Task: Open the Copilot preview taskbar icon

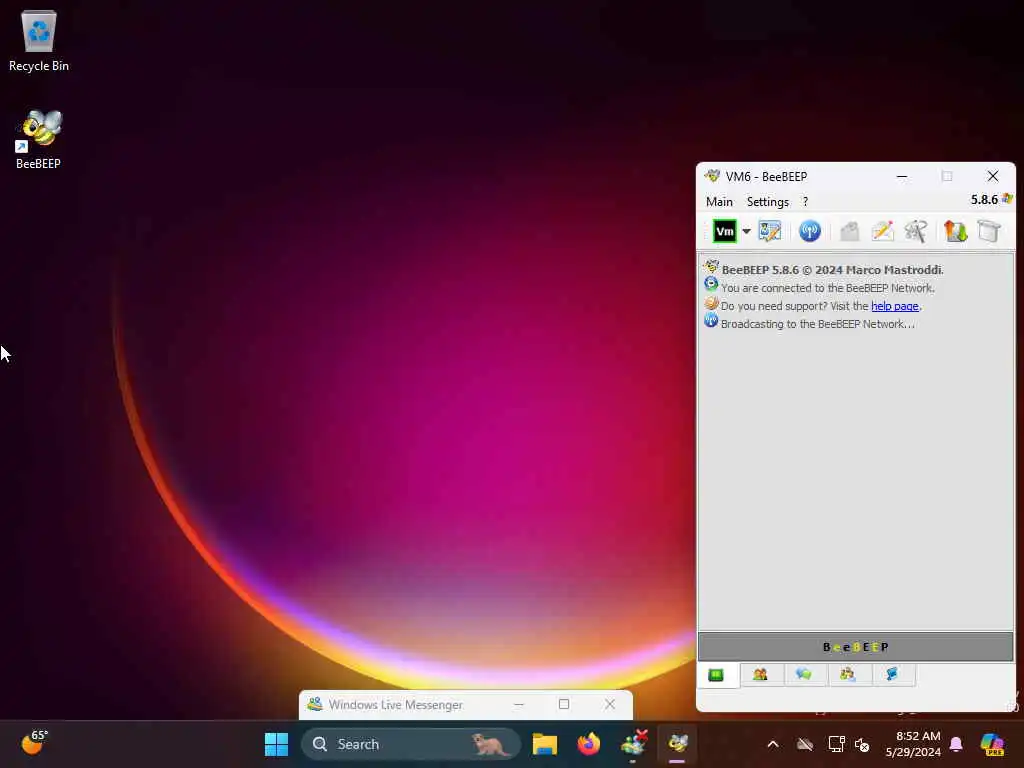Action: point(992,744)
